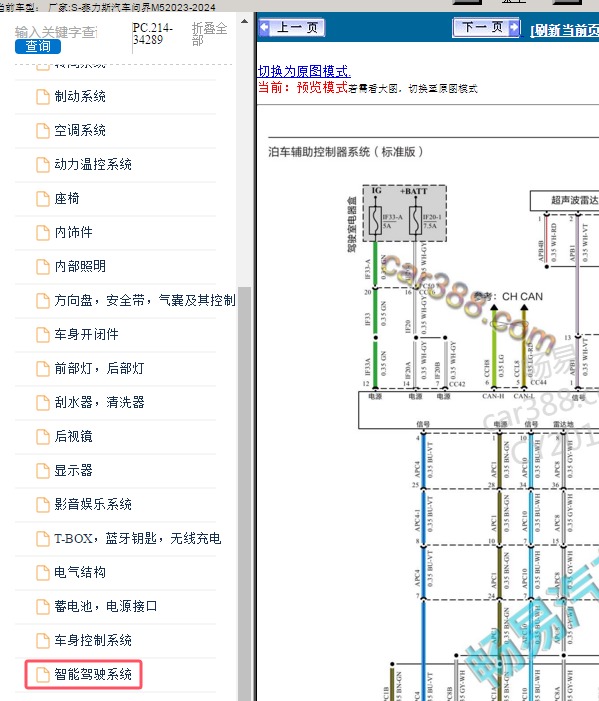599x701 pixels.
Task: Click the 参考: CH CAN label
Action: [x=508, y=296]
